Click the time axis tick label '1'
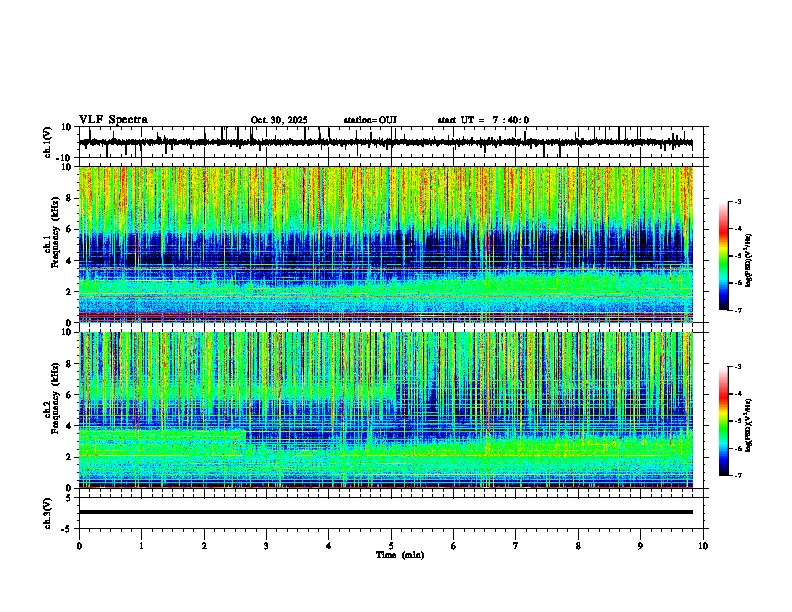Image resolution: width=792 pixels, height=612 pixels. click(x=141, y=546)
